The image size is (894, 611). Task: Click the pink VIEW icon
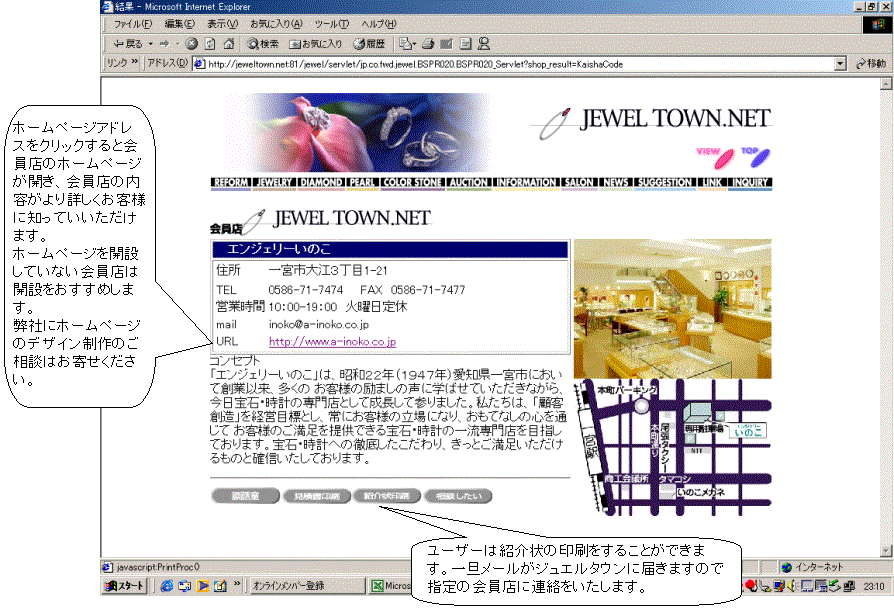715,157
